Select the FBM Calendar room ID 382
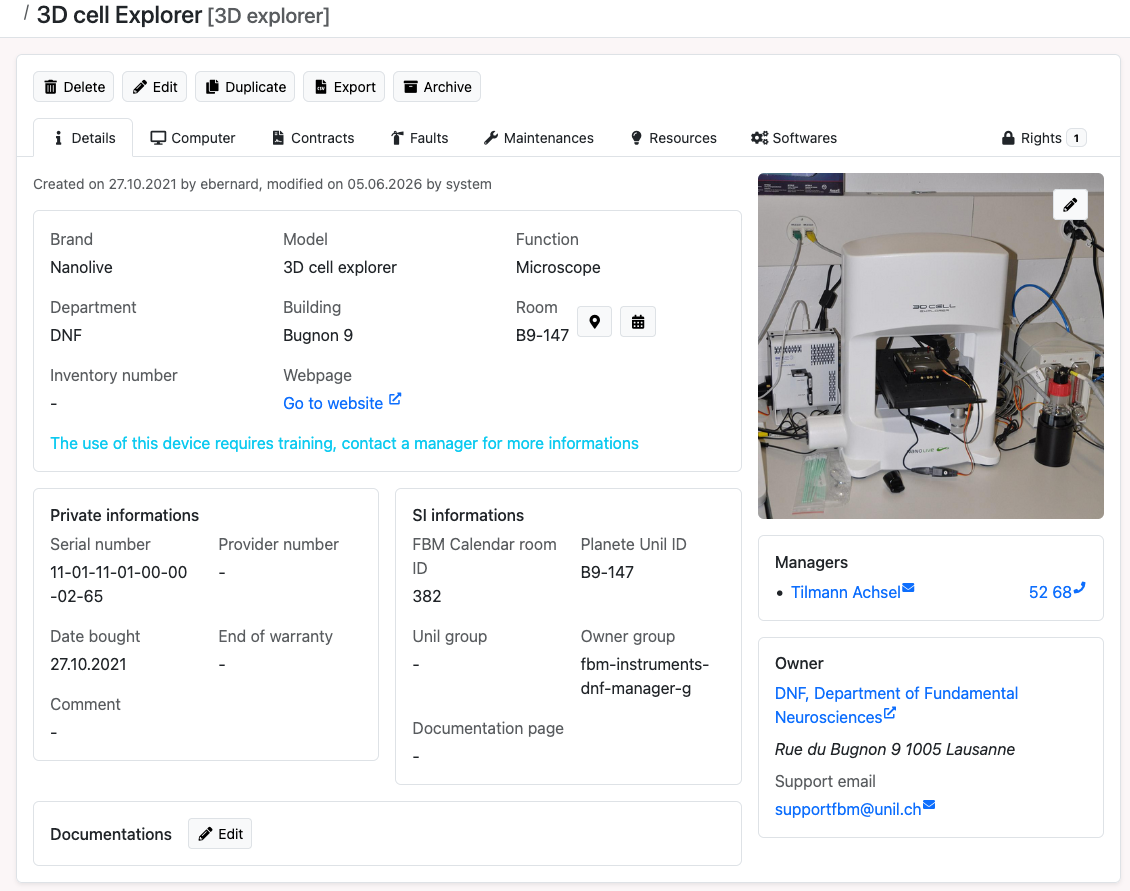1130x891 pixels. pyautogui.click(x=427, y=596)
